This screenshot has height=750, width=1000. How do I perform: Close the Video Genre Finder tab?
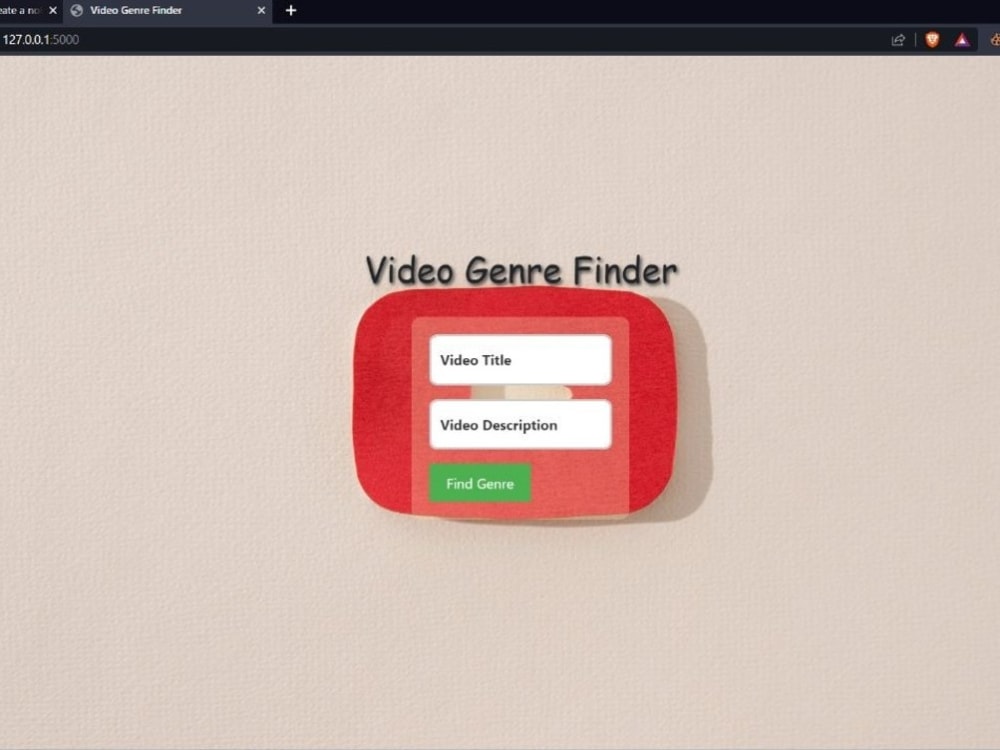(x=261, y=10)
